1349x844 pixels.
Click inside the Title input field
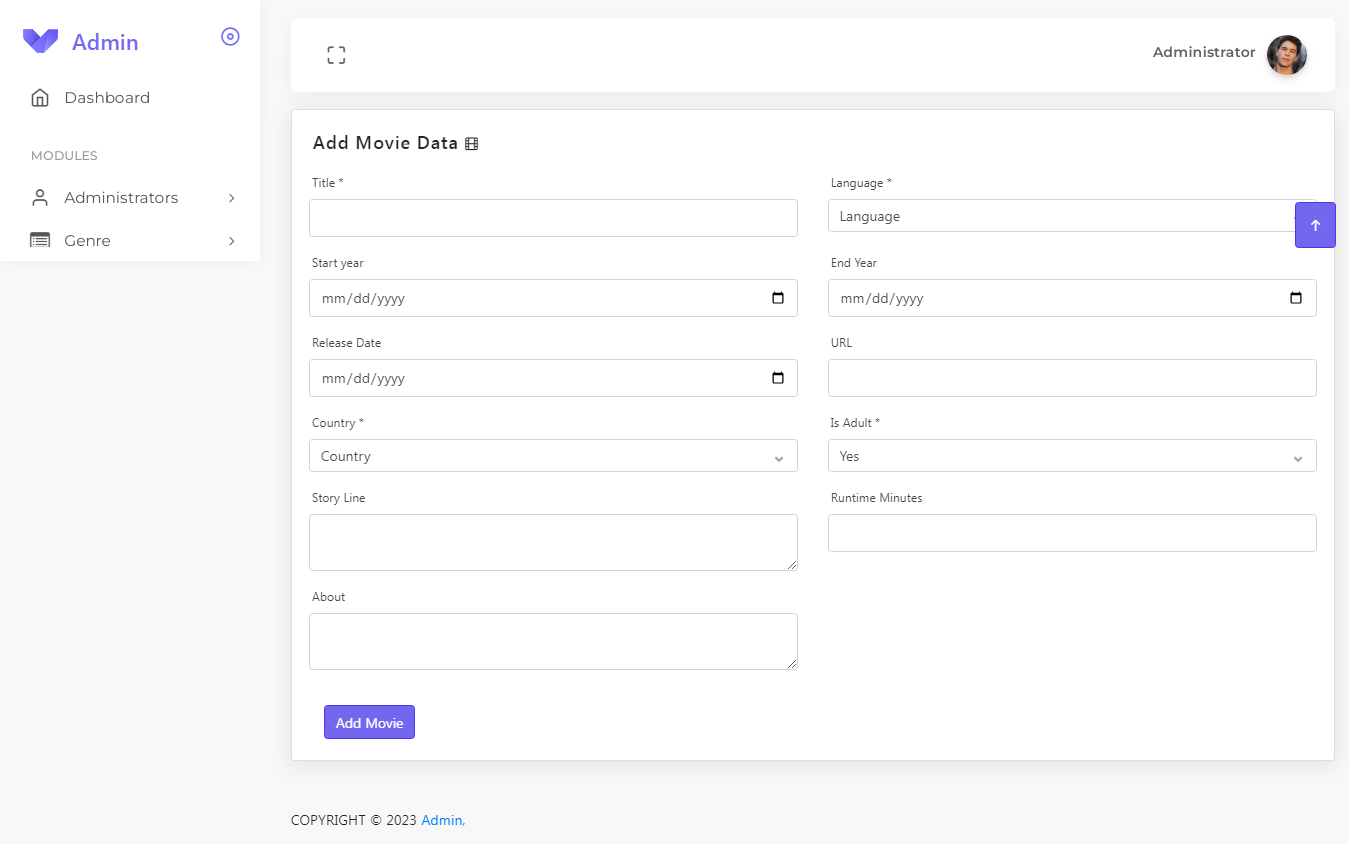point(553,217)
